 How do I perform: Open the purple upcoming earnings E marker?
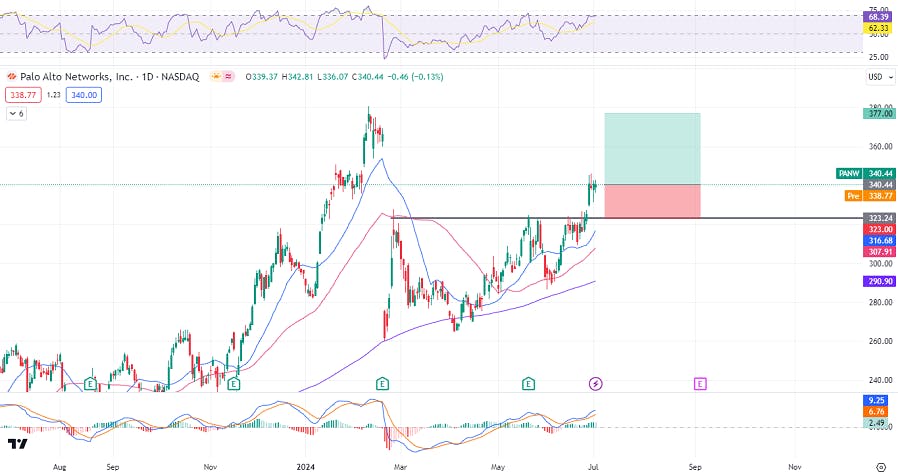700,383
